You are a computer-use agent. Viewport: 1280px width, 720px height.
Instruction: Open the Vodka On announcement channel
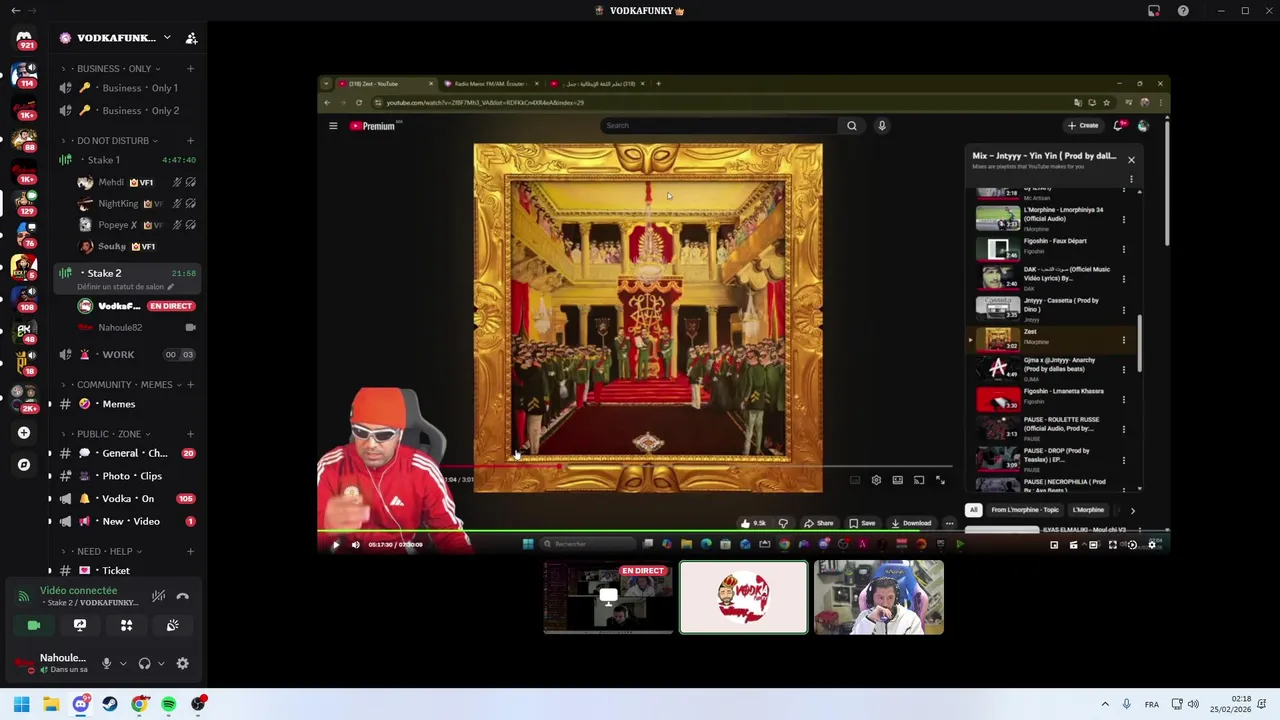click(x=127, y=498)
